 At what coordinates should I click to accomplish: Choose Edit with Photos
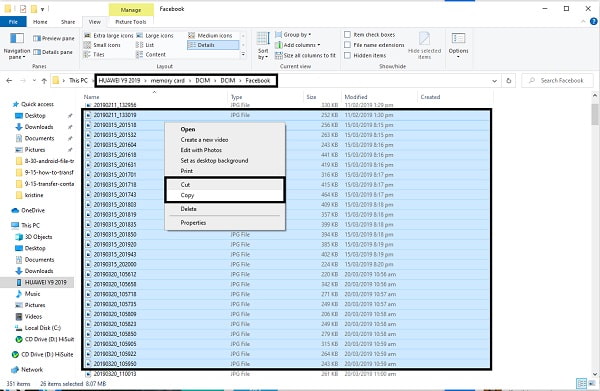(x=225, y=150)
